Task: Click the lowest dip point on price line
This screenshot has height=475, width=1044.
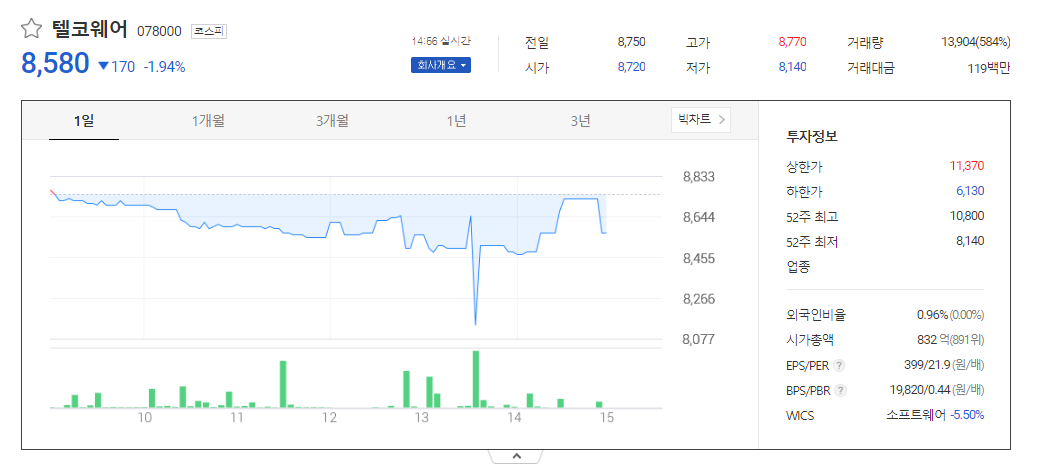Action: [x=475, y=324]
